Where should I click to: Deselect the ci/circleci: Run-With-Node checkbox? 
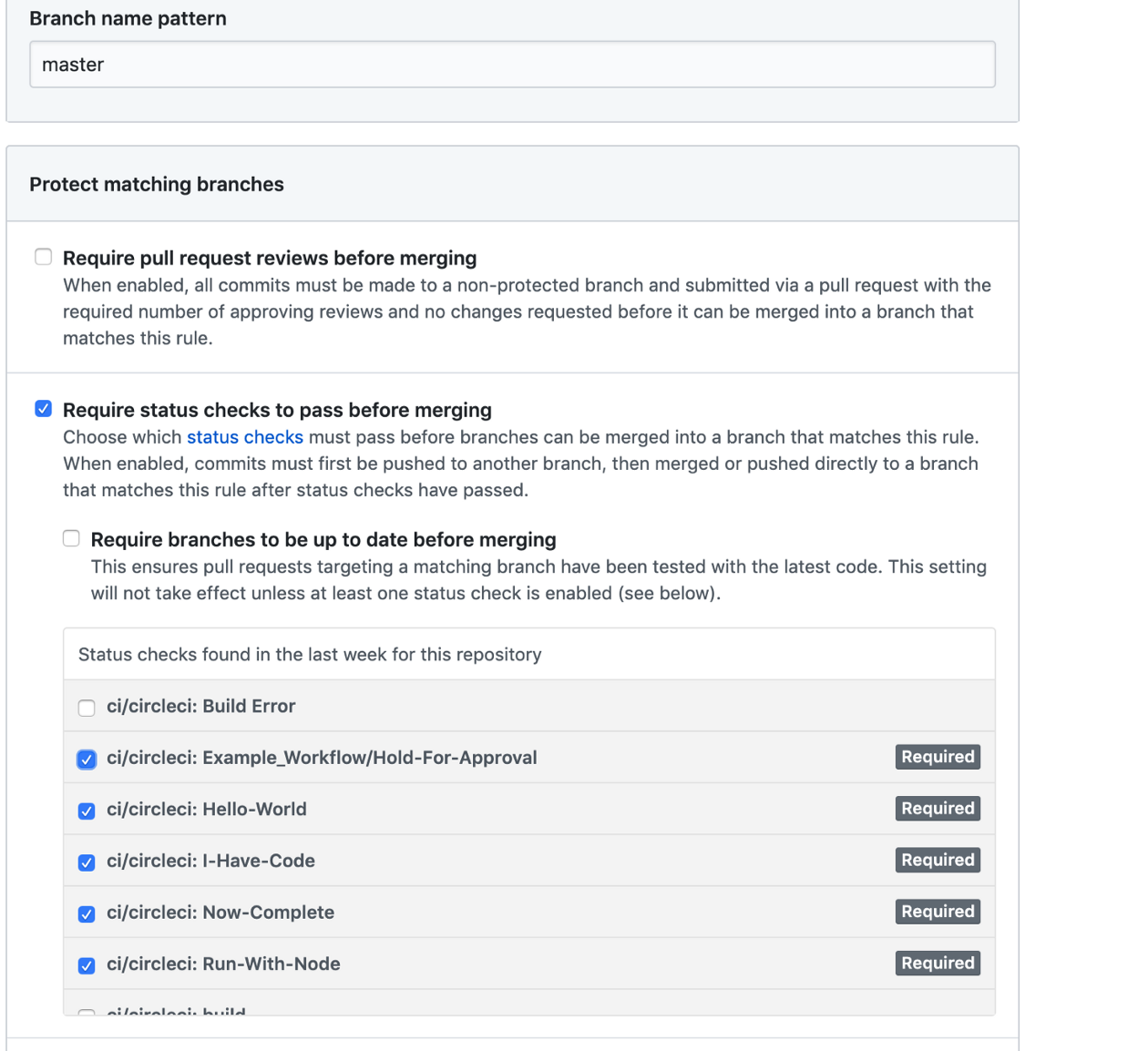(87, 965)
